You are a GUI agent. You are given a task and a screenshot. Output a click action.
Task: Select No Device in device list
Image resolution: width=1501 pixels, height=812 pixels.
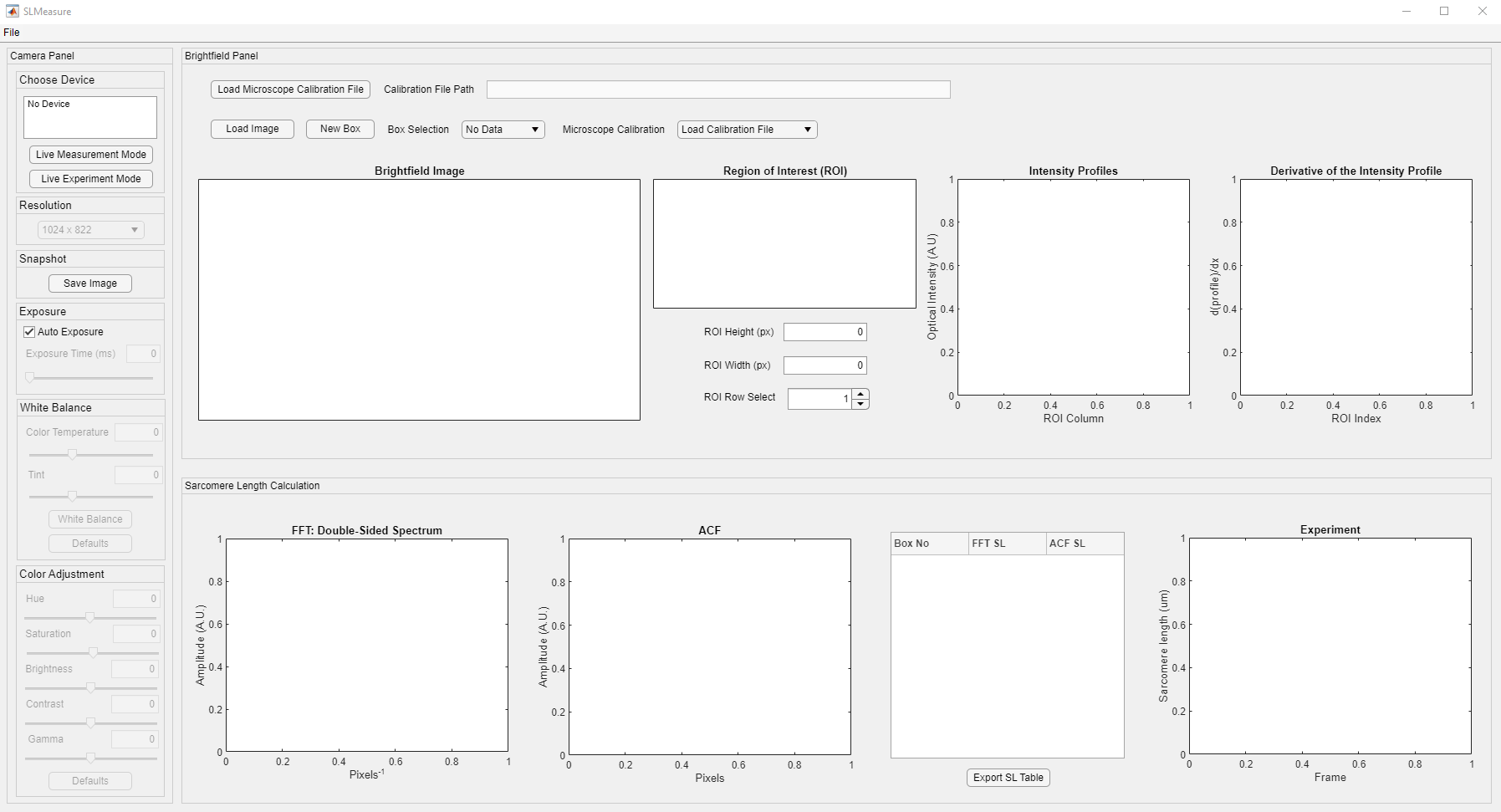coord(49,105)
